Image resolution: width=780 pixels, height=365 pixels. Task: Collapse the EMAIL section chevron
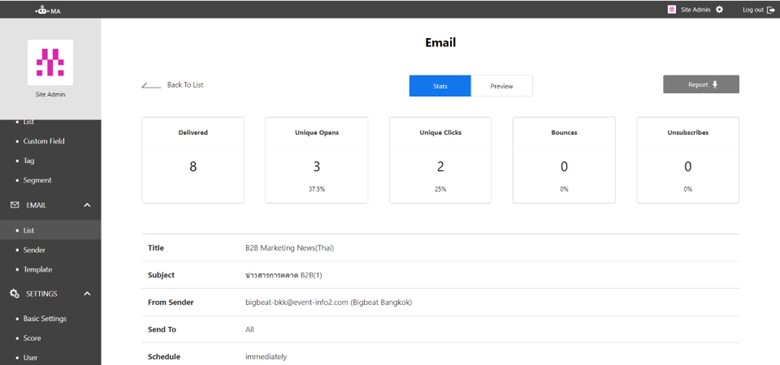click(x=87, y=205)
